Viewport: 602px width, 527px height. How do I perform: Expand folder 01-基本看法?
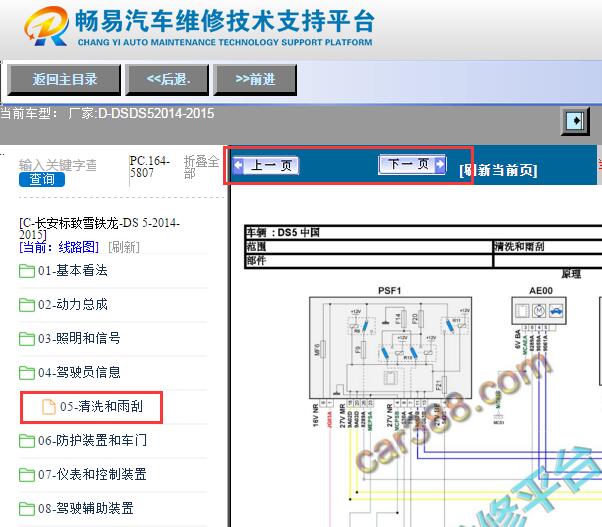click(73, 271)
